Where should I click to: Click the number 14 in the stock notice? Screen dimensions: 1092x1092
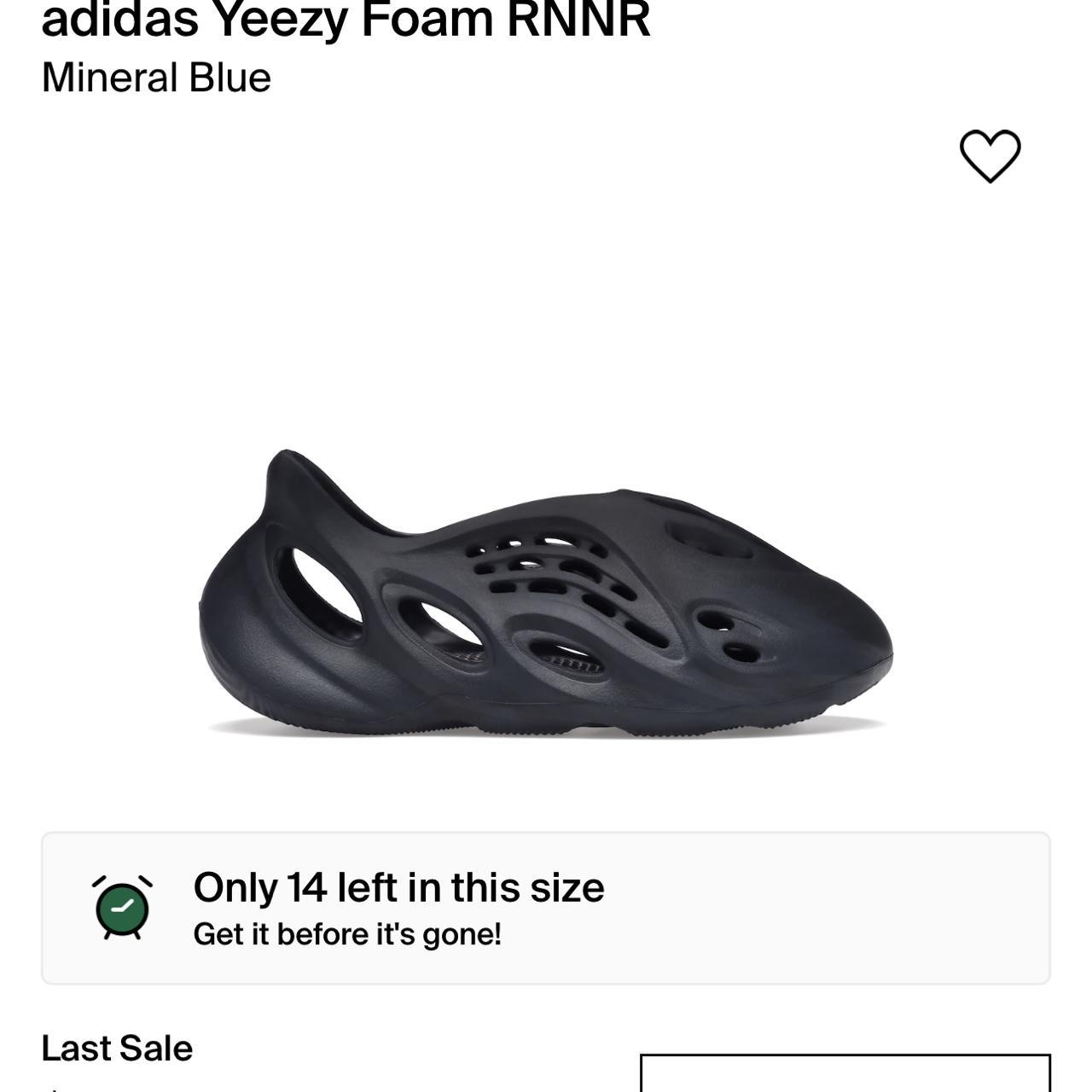point(306,887)
